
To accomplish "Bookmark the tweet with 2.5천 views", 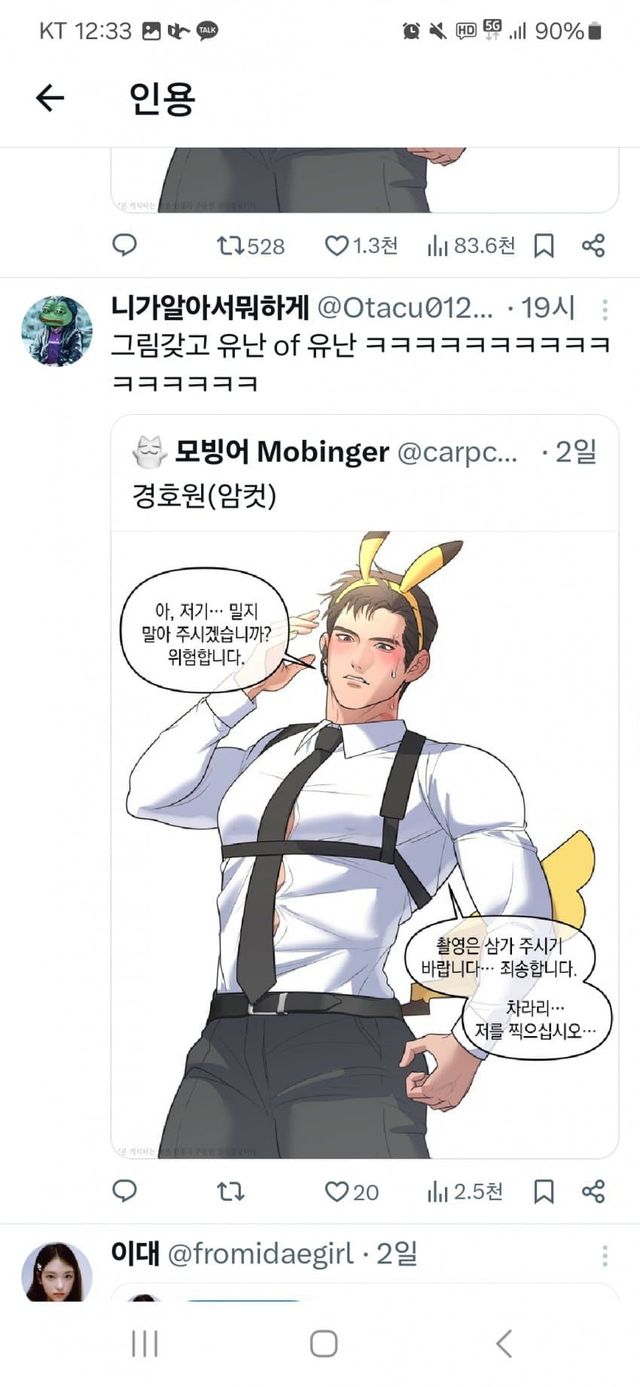I will [x=543, y=1191].
